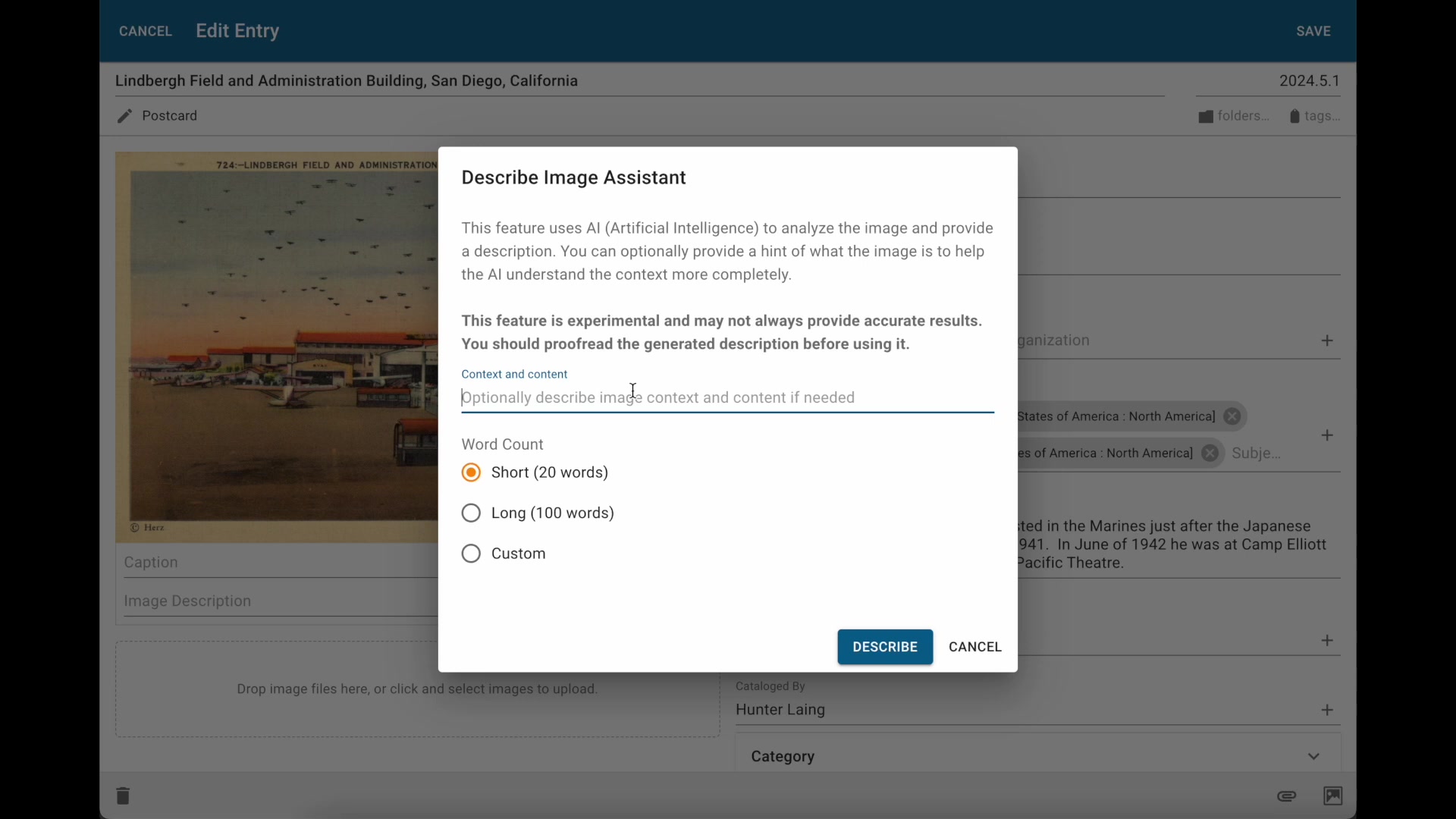
Task: Click the Caption field
Action: (x=279, y=563)
